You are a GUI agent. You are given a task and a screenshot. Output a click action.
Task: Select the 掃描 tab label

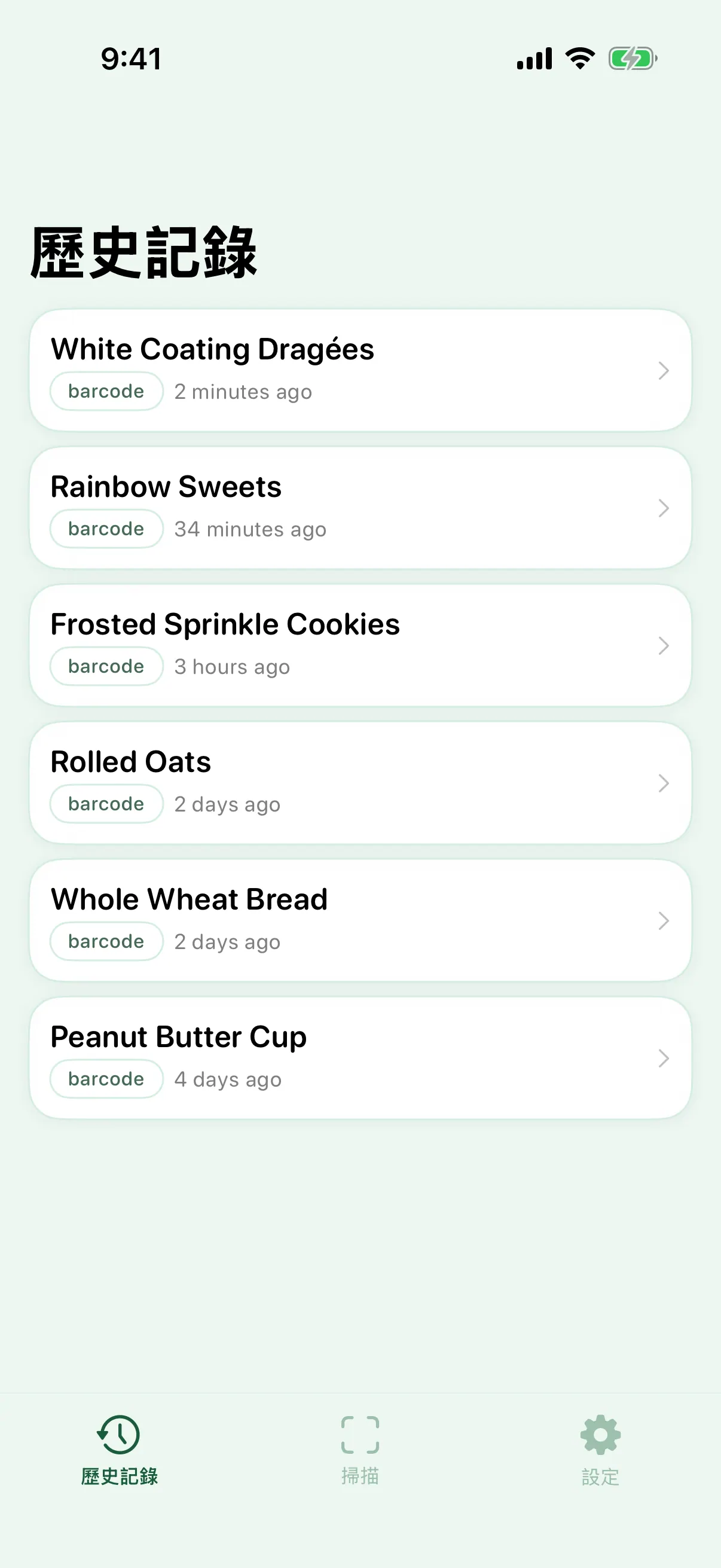pyautogui.click(x=360, y=1475)
